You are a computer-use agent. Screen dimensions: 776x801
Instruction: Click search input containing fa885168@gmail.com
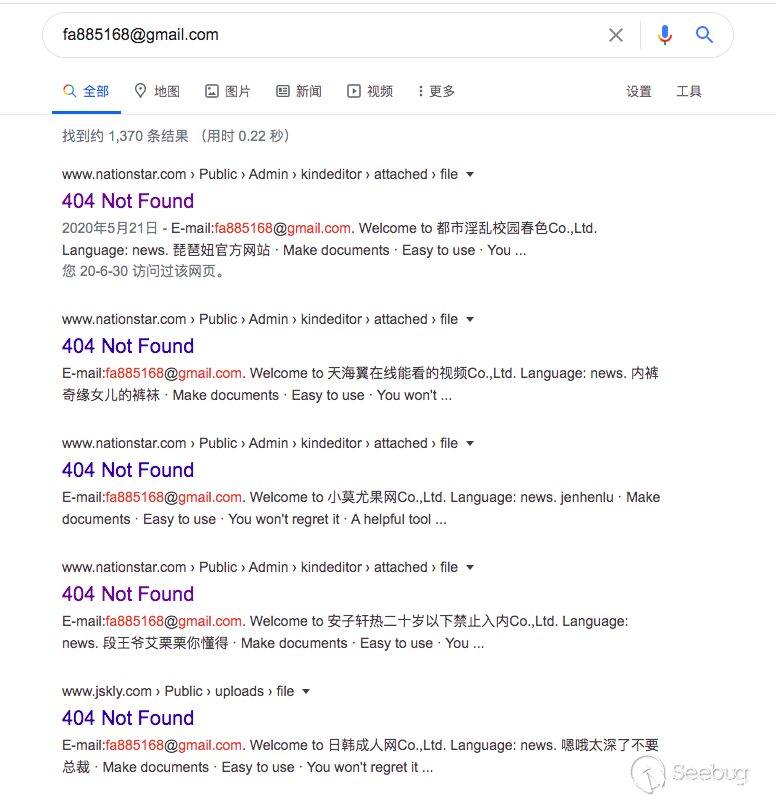coord(327,35)
